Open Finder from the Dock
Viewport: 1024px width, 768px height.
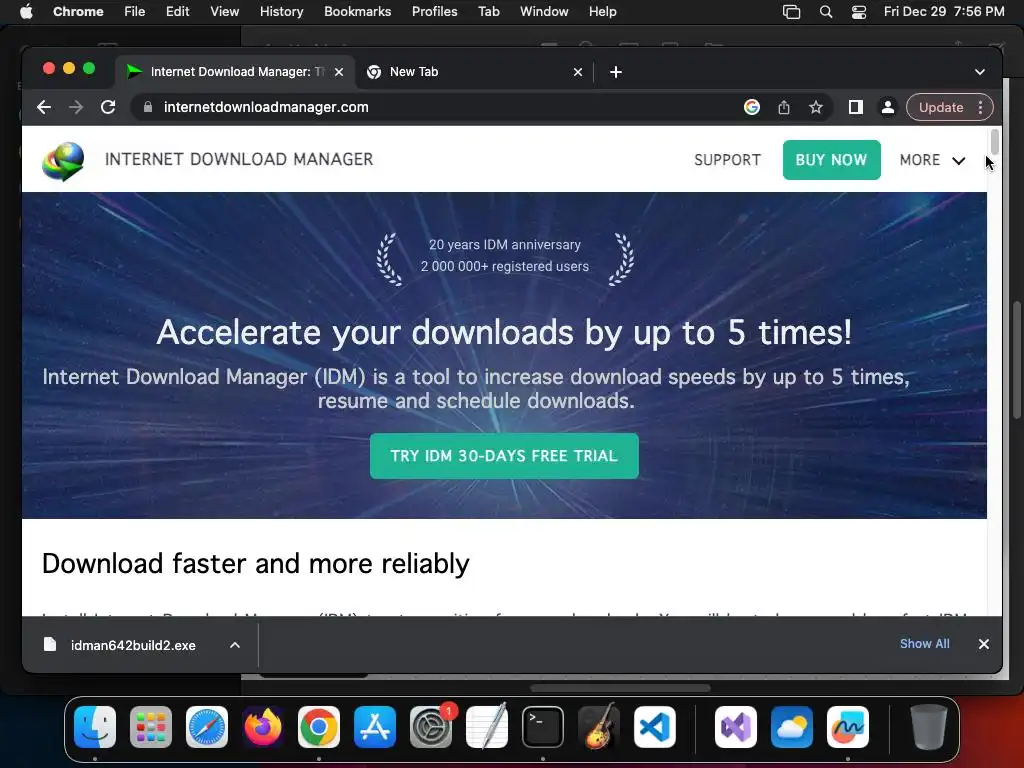[95, 727]
